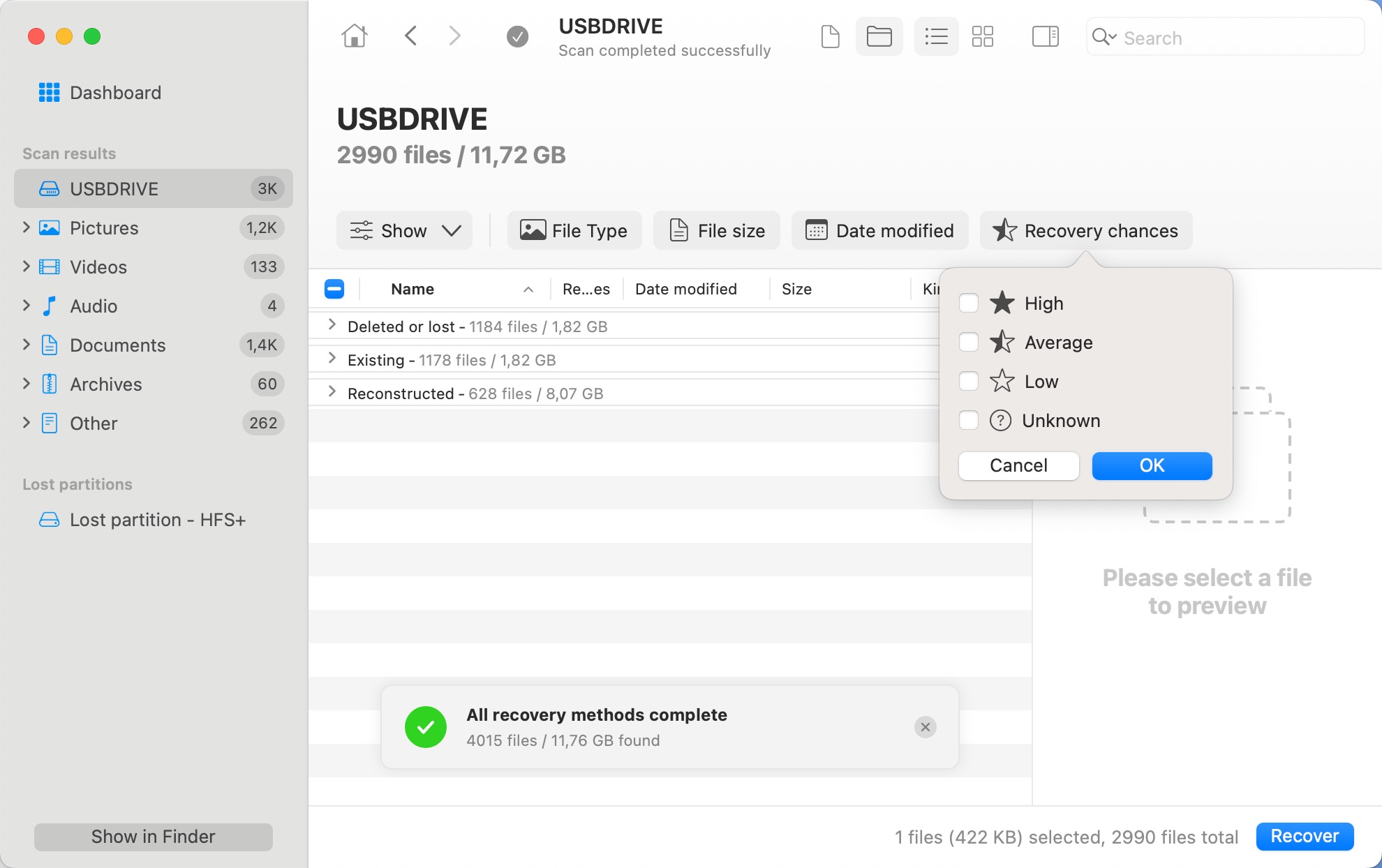Toggle the Average recovery chance checkbox
1382x868 pixels.
point(969,342)
